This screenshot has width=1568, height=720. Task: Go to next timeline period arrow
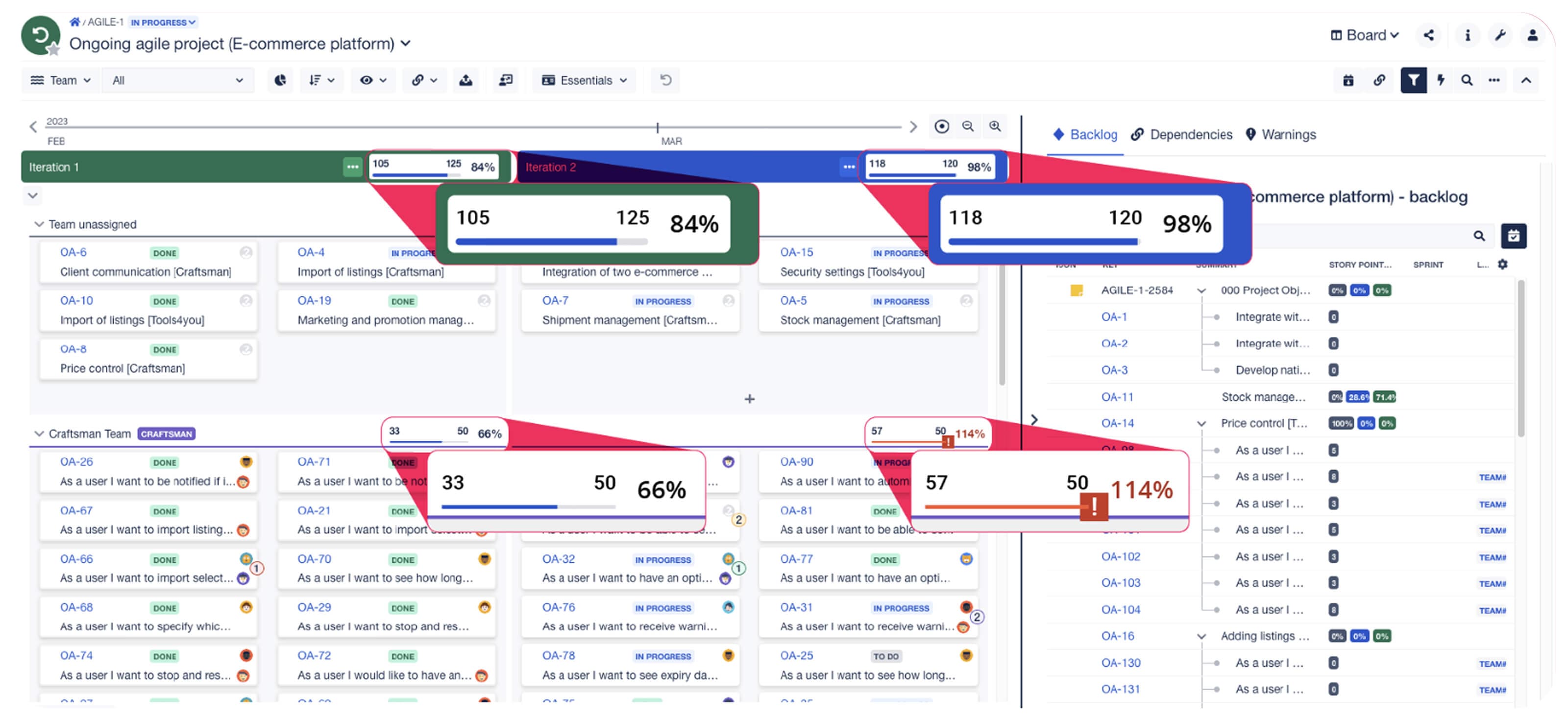(912, 126)
